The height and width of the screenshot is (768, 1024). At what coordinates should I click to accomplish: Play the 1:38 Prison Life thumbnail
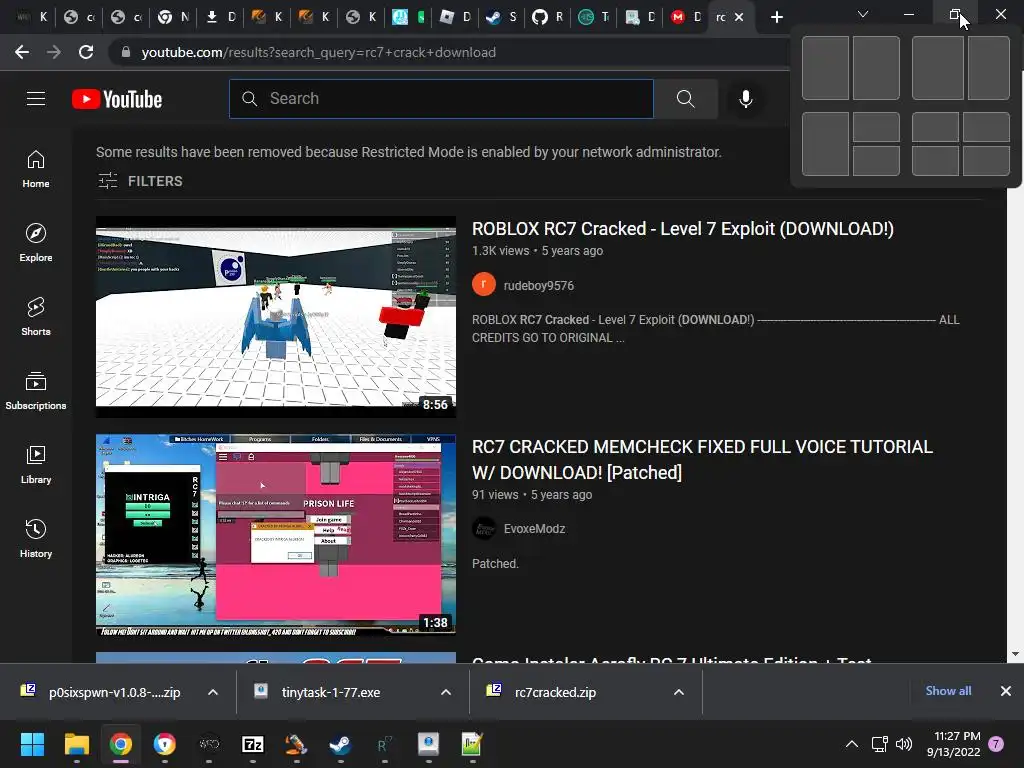[x=276, y=535]
